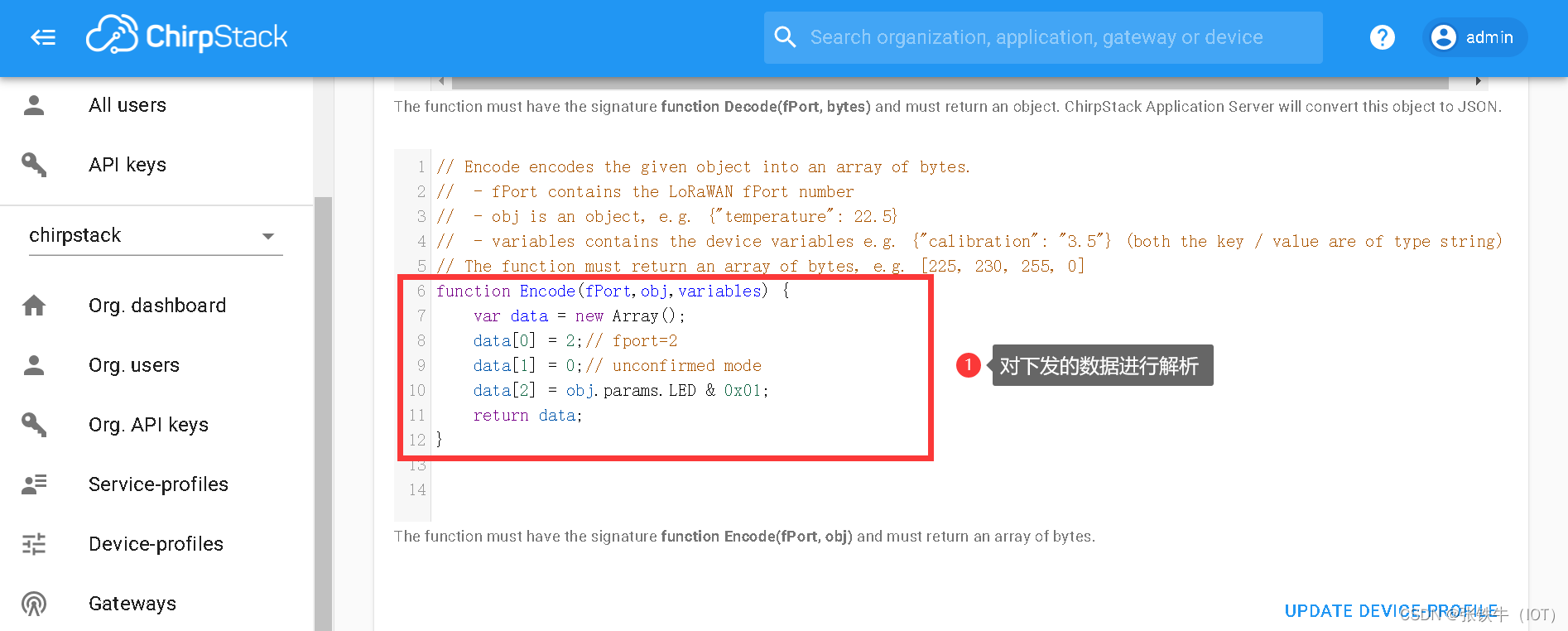Click comment line about fPort contains LoRaWAN
Viewport: 1568px width, 631px height.
coord(646,191)
